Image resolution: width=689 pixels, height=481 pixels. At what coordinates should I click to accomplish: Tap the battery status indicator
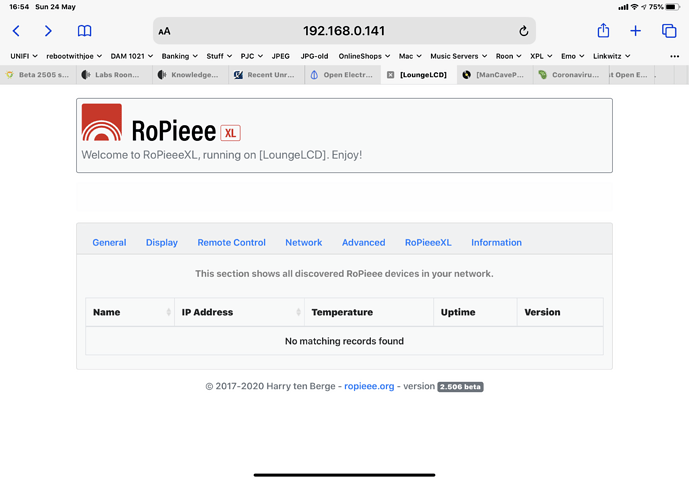click(x=673, y=7)
